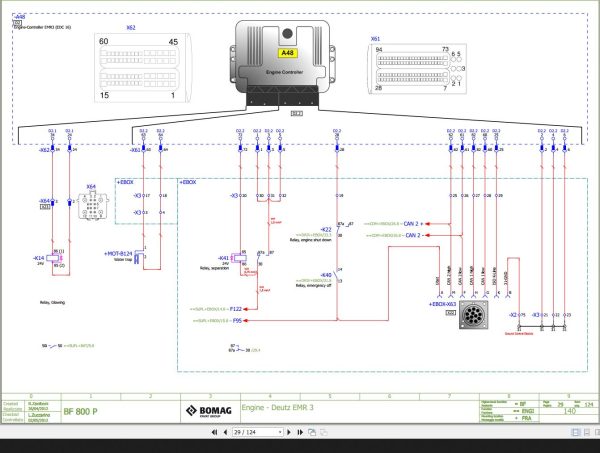Click the BF 800 P title text
This screenshot has height=453, width=600.
[80, 412]
